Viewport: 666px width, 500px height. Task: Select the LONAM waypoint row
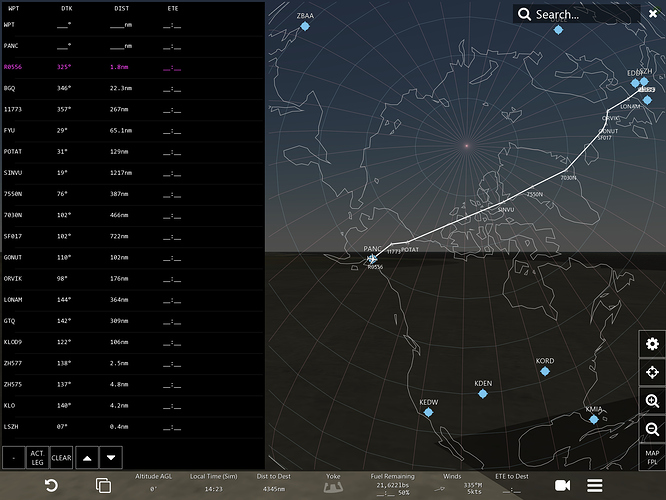coord(133,300)
